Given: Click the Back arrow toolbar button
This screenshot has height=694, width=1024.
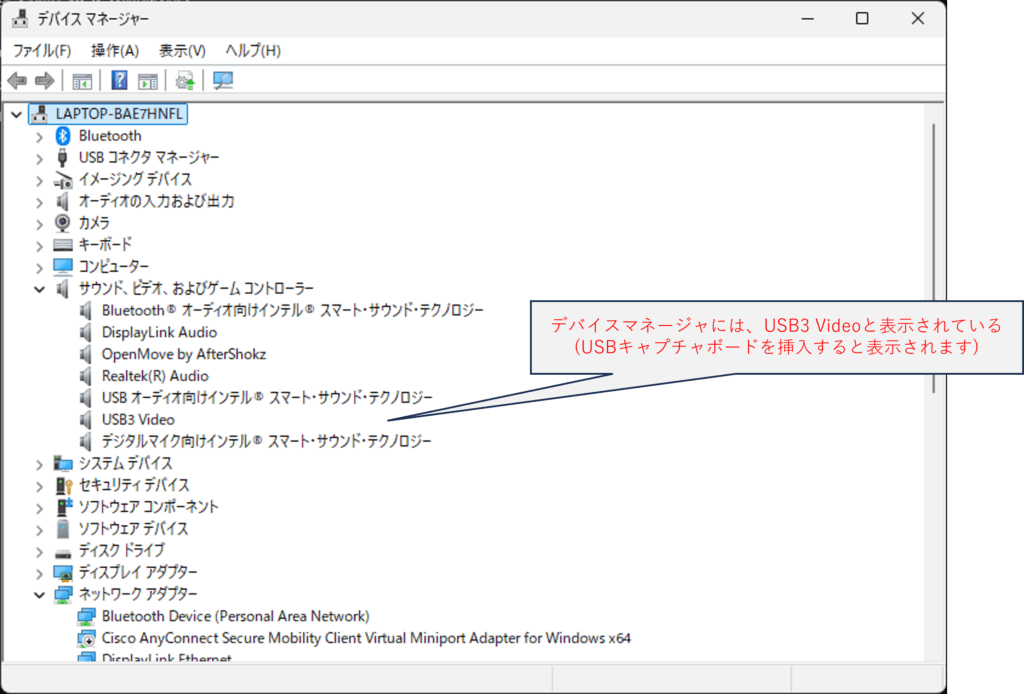Looking at the screenshot, I should coord(17,81).
